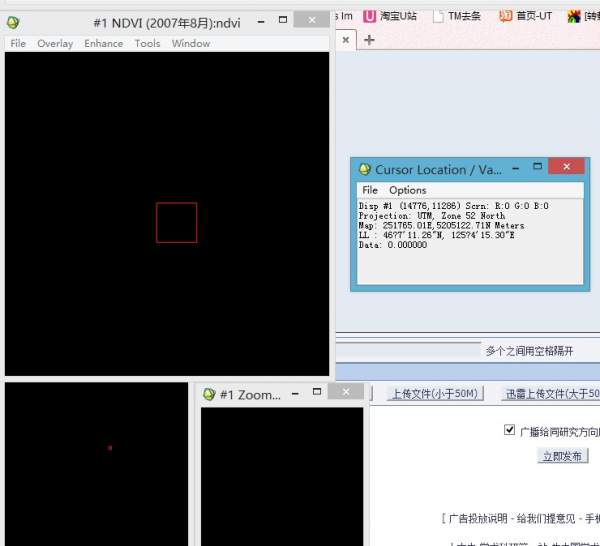This screenshot has height=546, width=600.
Task: Open TM去条 bookmark
Action: [x=457, y=16]
